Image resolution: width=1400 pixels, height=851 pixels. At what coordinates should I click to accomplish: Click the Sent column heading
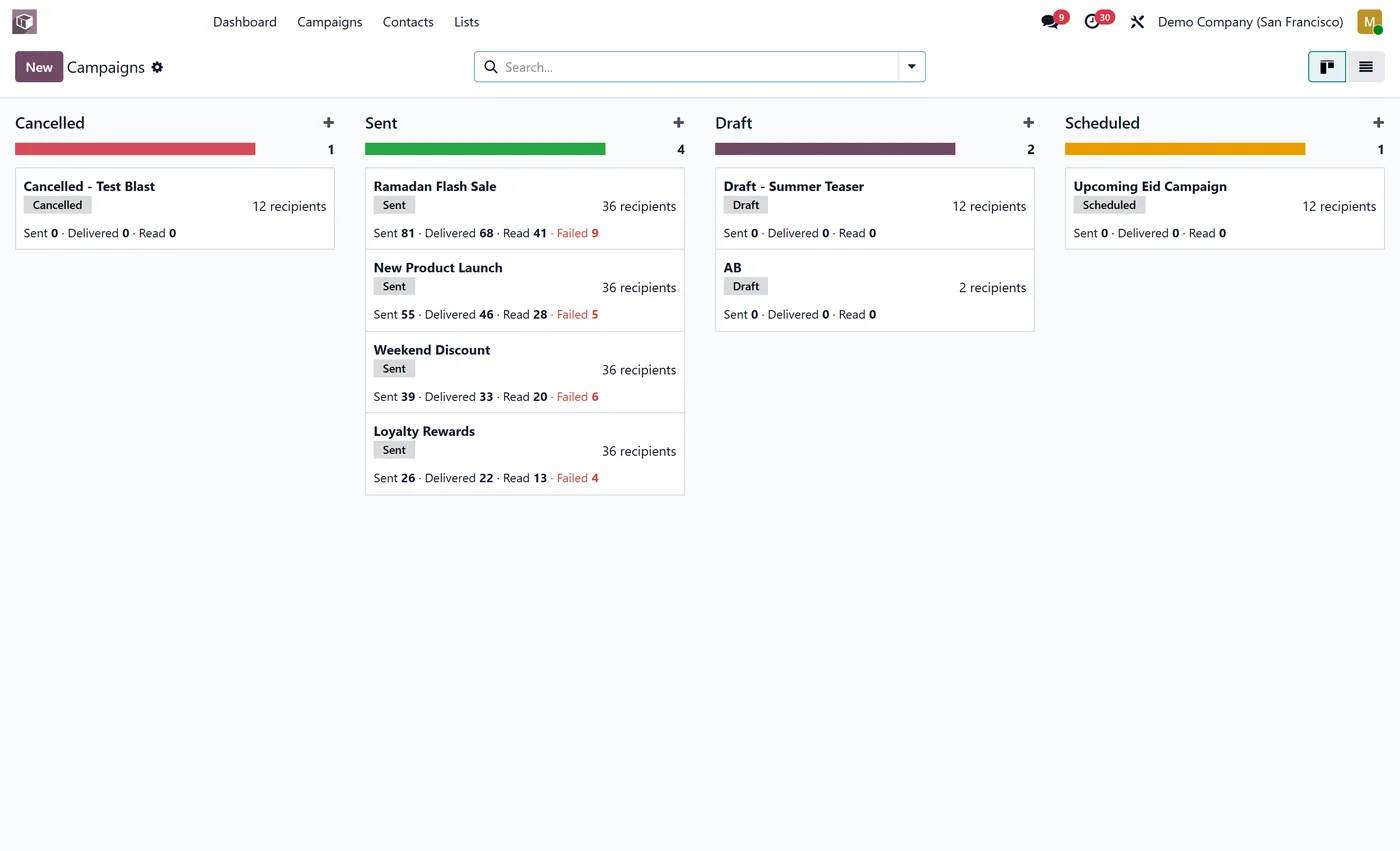tap(381, 123)
